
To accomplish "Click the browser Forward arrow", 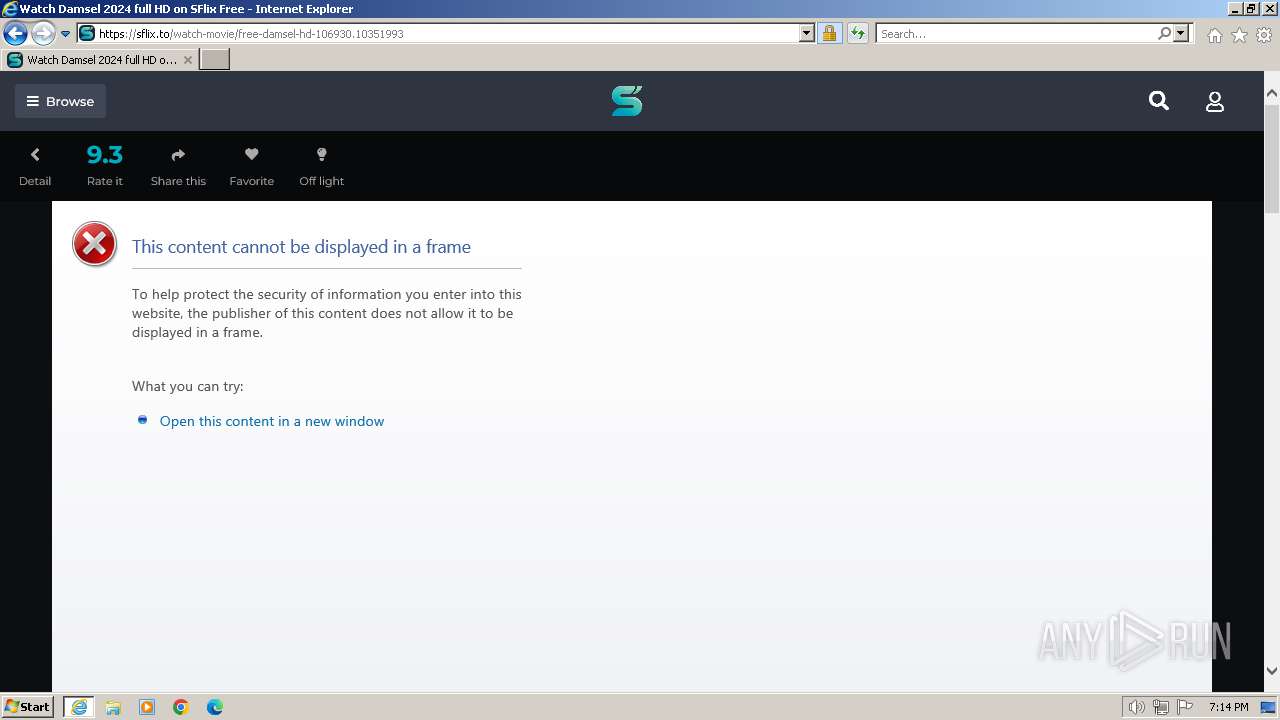I will click(42, 33).
